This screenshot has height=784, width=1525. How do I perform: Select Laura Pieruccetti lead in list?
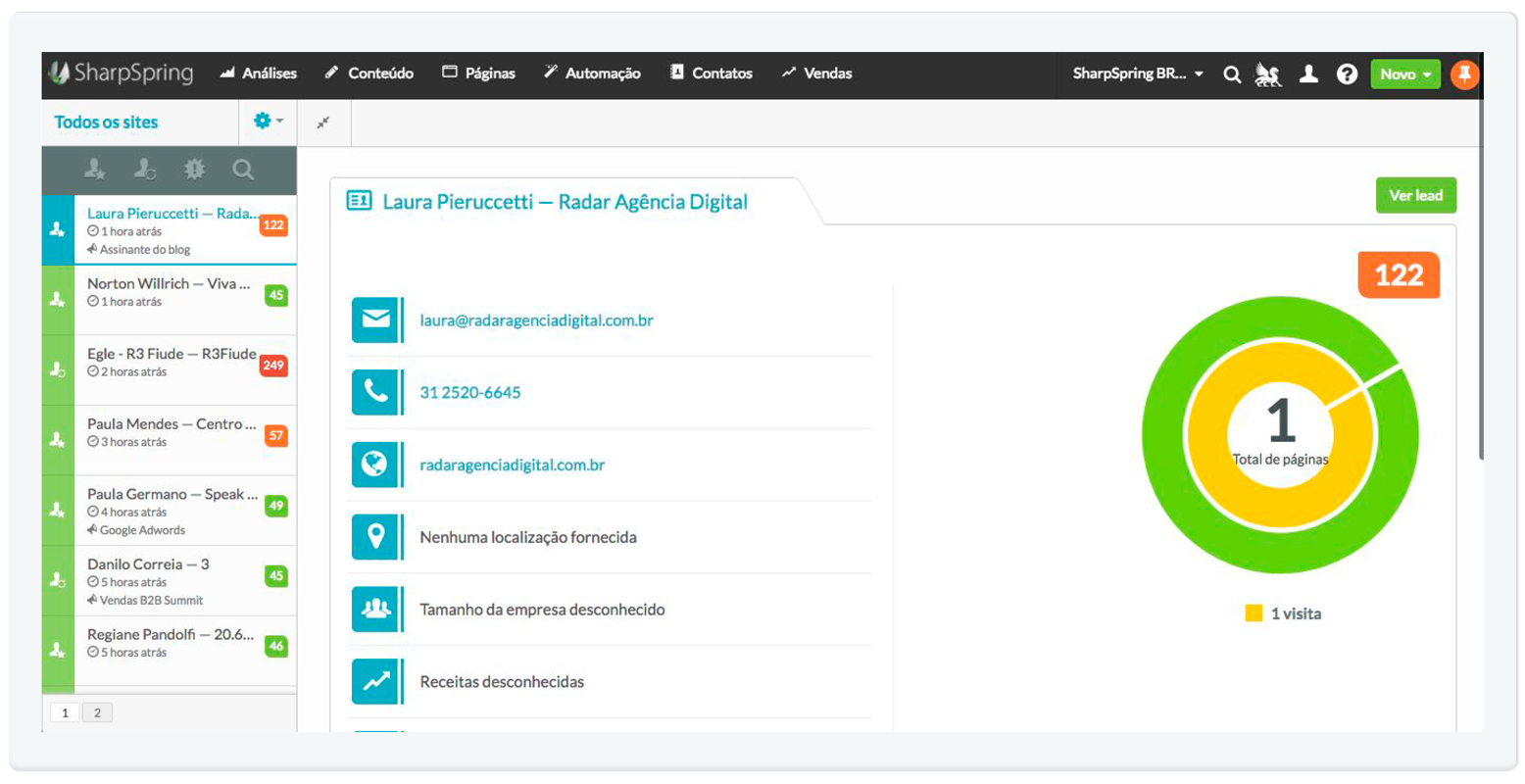(x=170, y=229)
